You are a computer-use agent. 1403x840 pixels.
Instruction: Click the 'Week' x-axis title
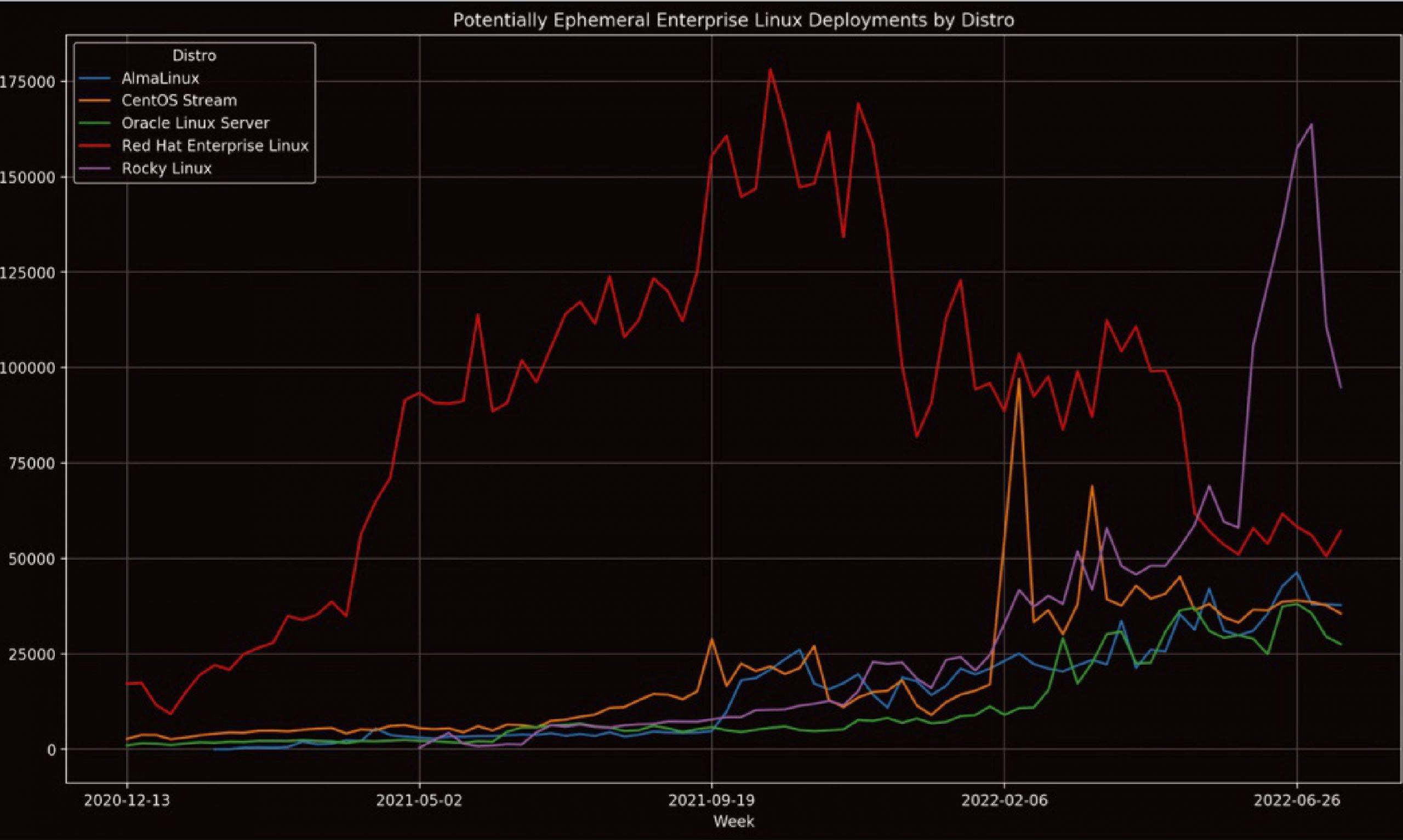coord(733,821)
